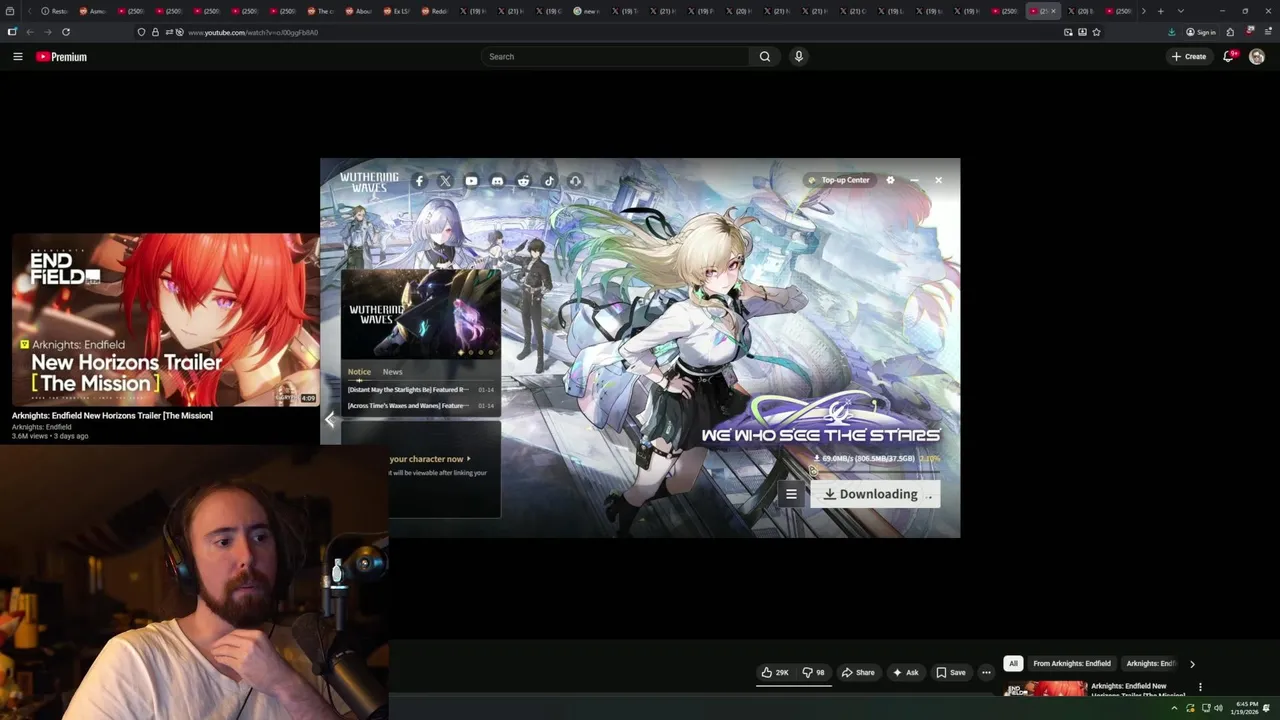Click the browser address bar URL
This screenshot has height=720, width=1280.
(x=253, y=32)
